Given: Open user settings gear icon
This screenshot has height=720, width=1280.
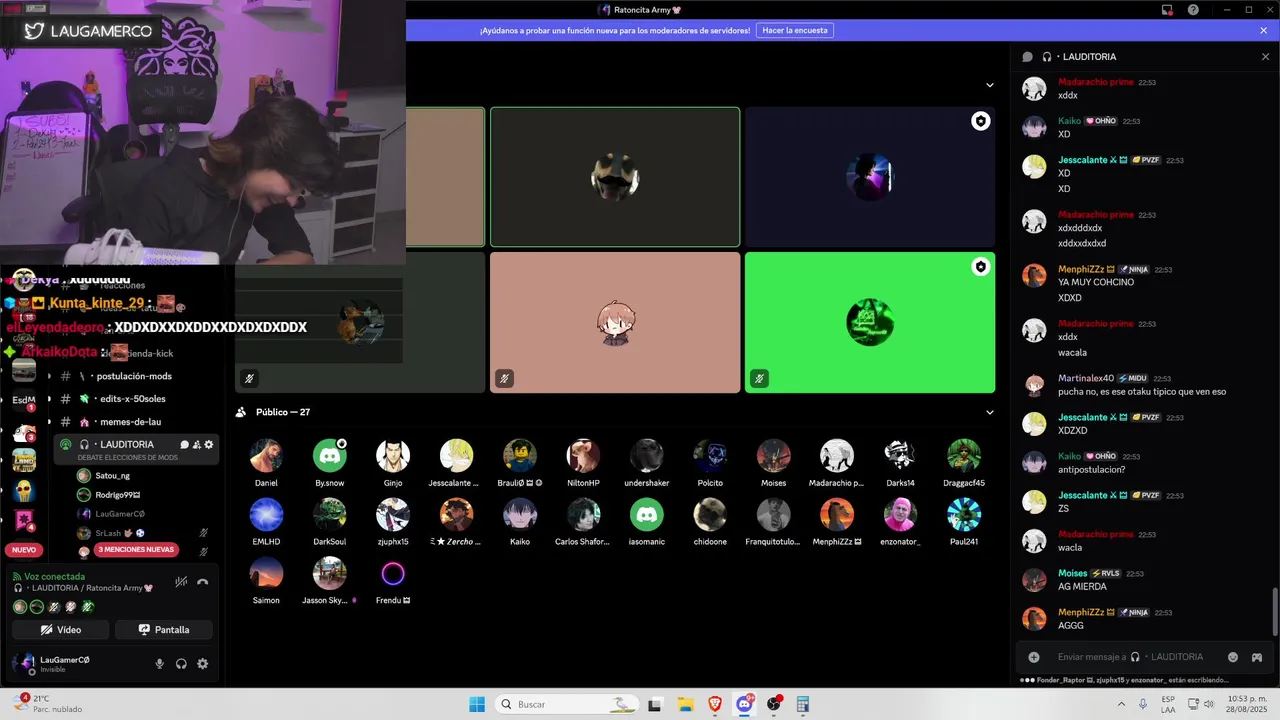Looking at the screenshot, I should [203, 663].
